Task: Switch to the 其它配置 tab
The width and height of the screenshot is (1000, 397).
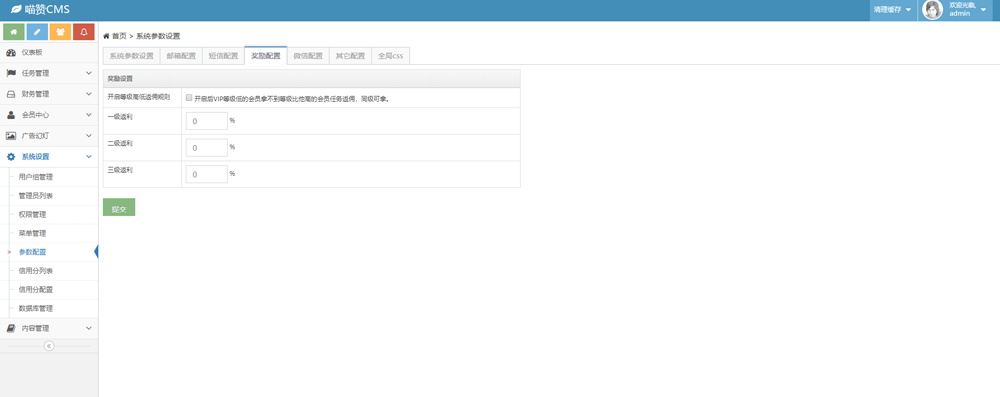Action: (x=350, y=56)
